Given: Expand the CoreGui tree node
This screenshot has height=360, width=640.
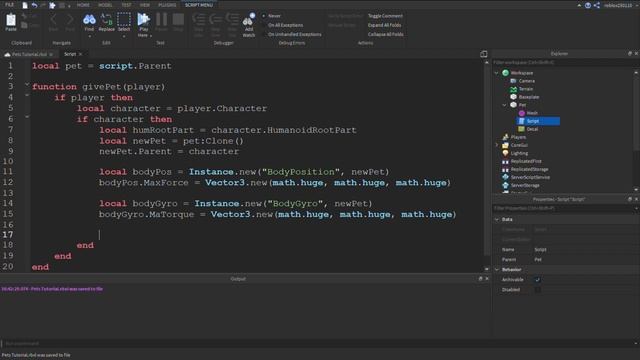Looking at the screenshot, I should pos(496,145).
